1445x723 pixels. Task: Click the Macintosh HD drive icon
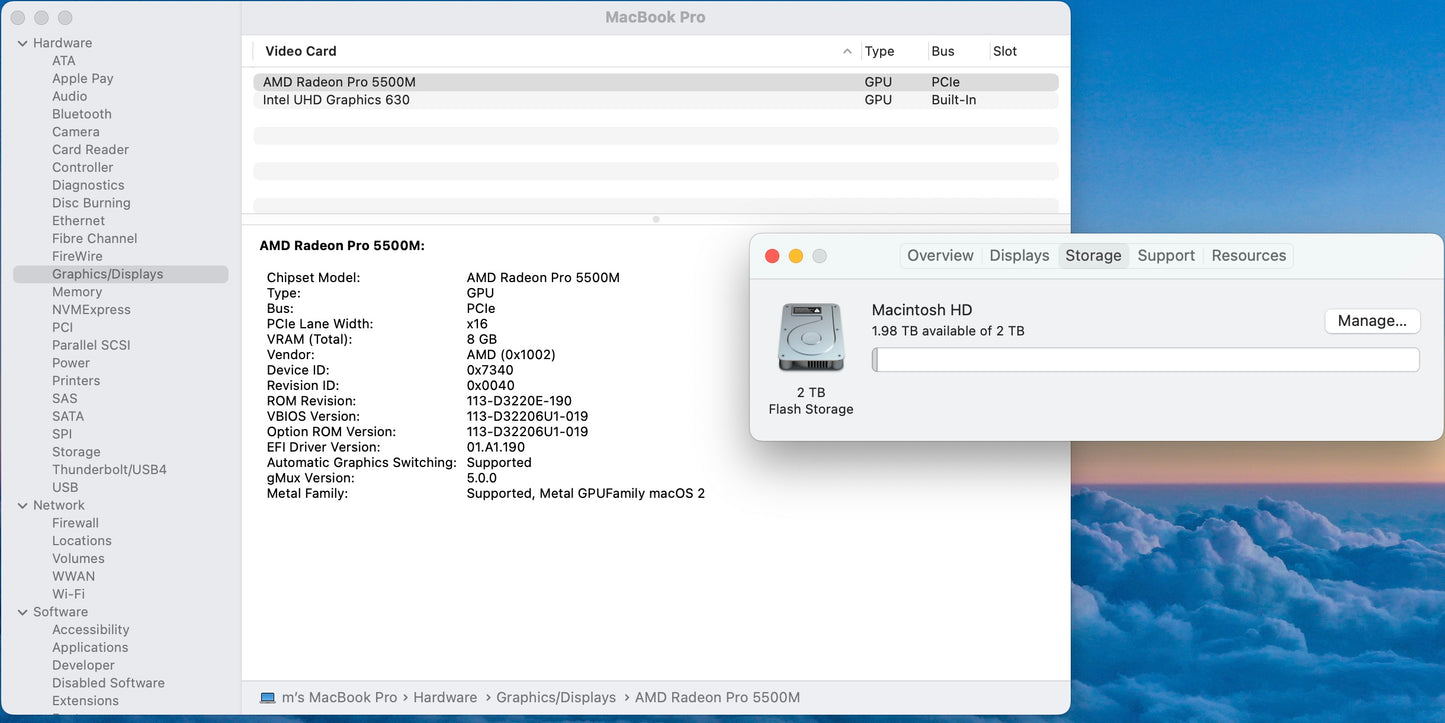[810, 337]
